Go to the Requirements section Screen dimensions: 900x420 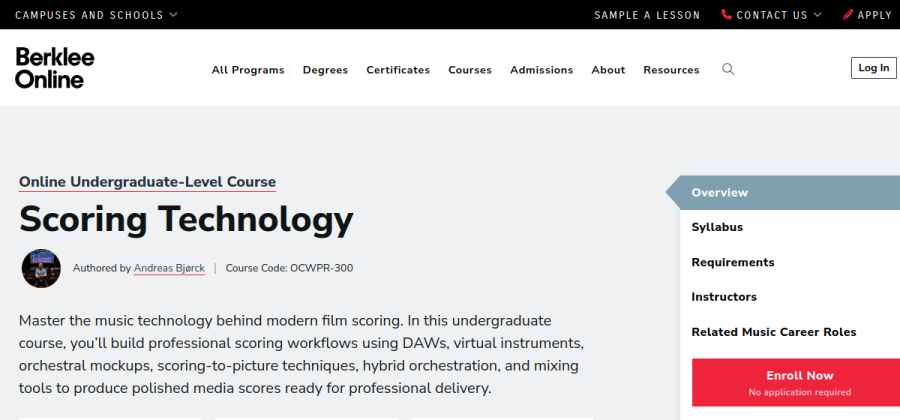pos(733,262)
